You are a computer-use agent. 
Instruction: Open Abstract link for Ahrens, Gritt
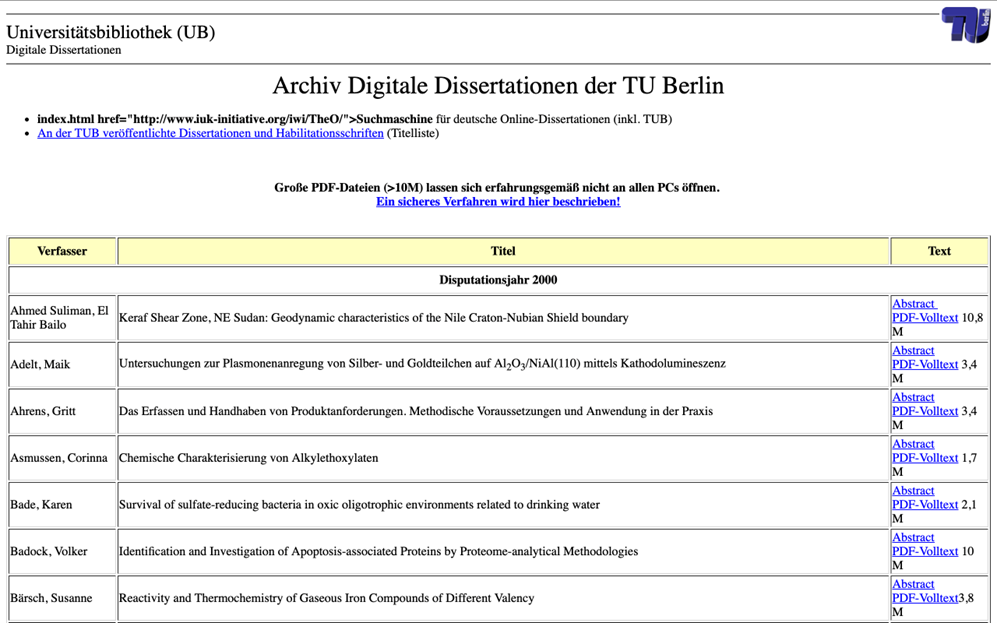click(913, 397)
